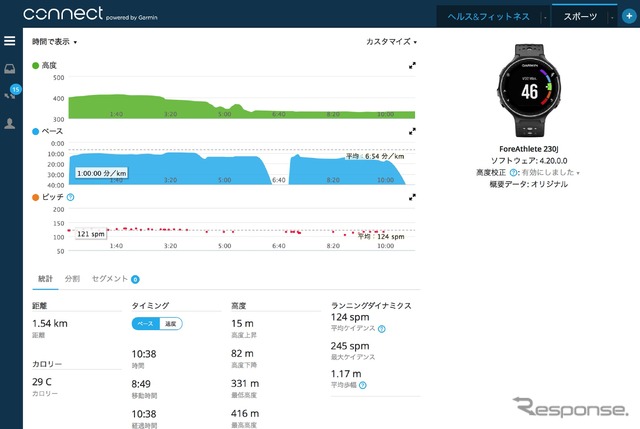Select the セグメント tab
The height and width of the screenshot is (429, 640).
point(110,279)
